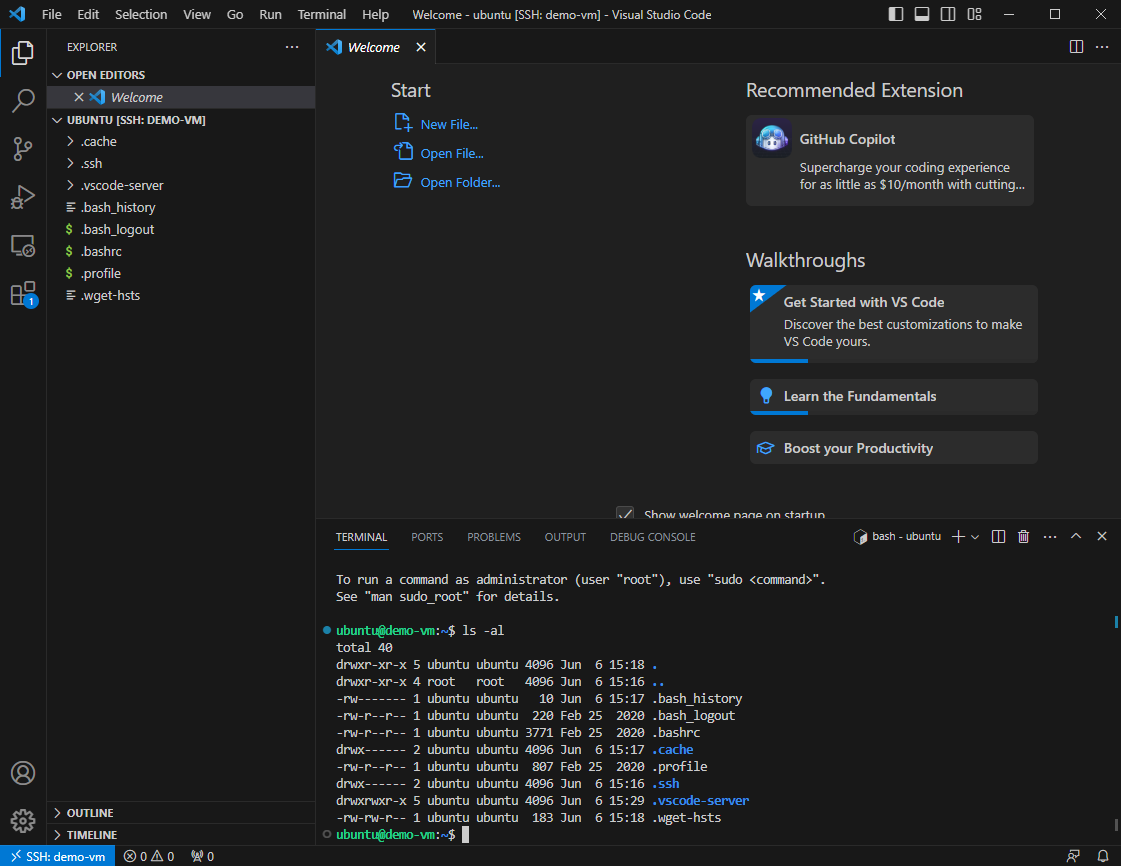This screenshot has width=1121, height=866.
Task: Open the Terminal menu
Action: pos(322,14)
